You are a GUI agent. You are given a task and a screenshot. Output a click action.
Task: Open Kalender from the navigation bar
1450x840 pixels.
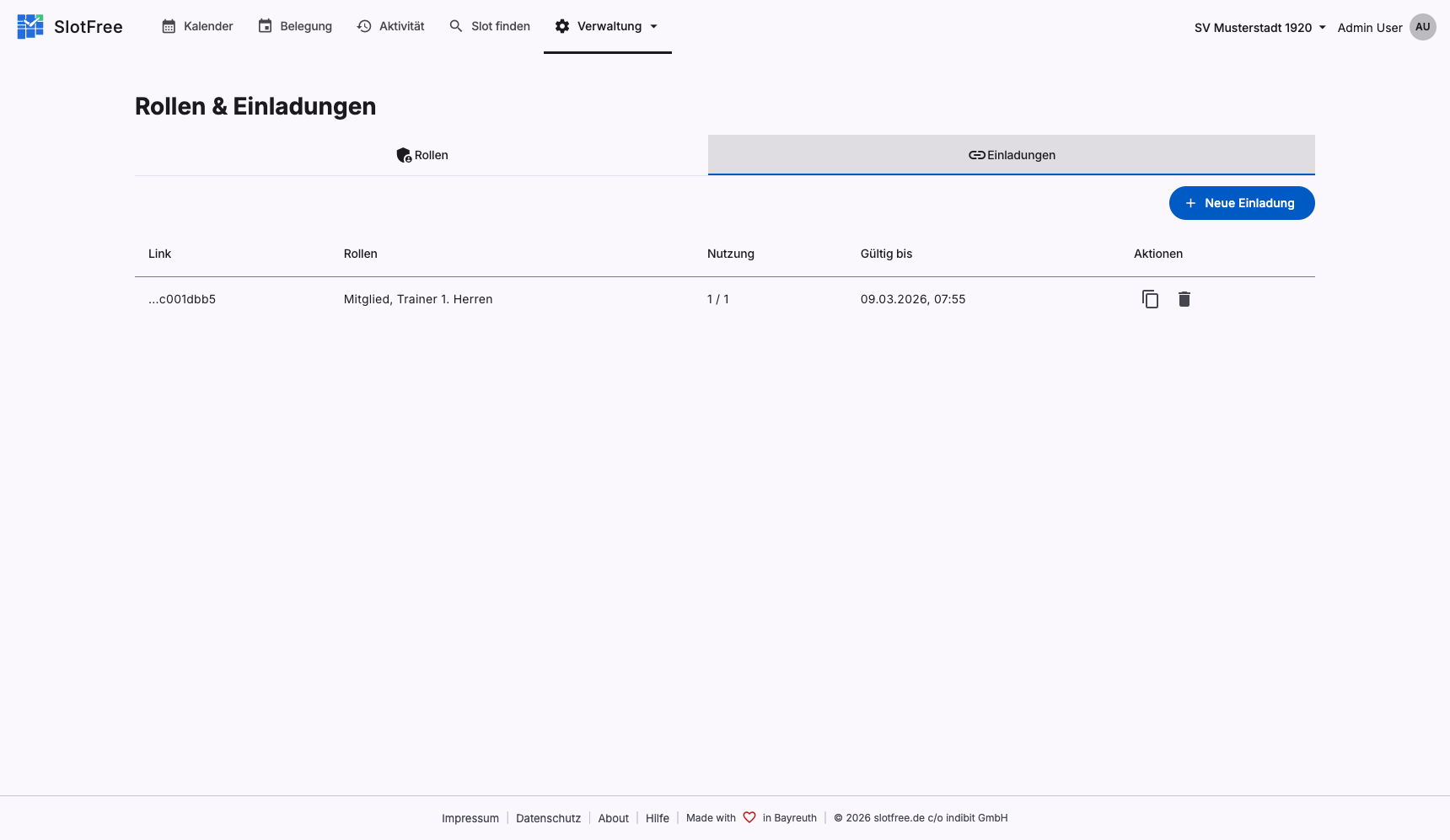tap(197, 26)
